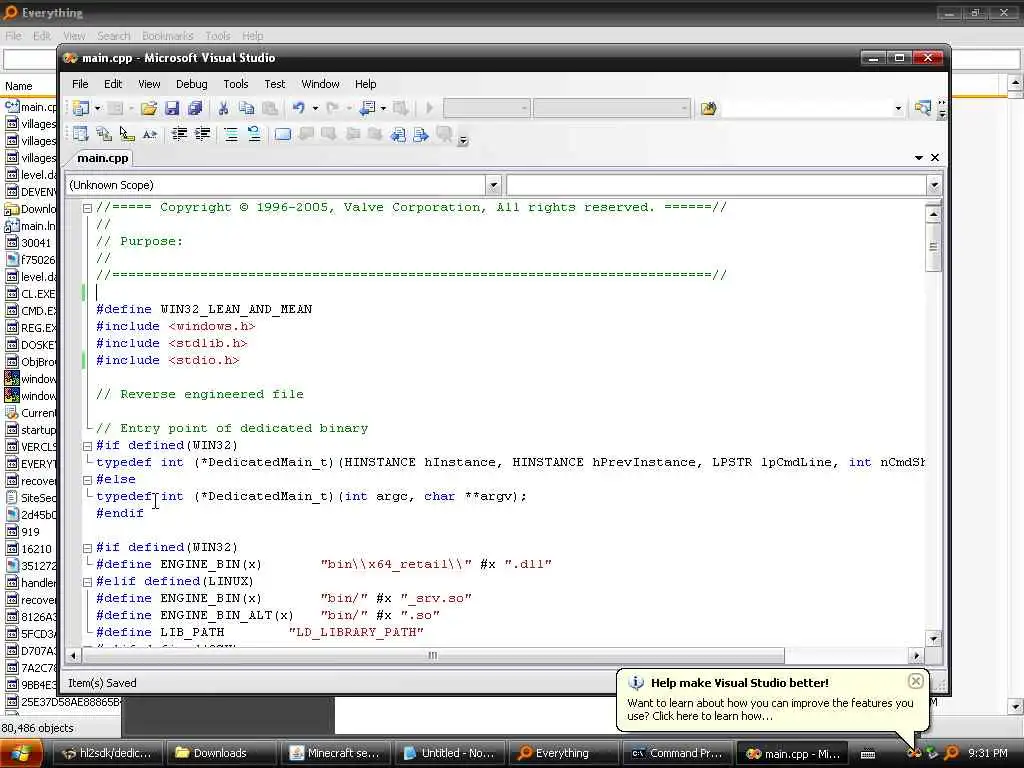Screen dimensions: 1024x768
Task: Click into the Find combo box
Action: 806,108
